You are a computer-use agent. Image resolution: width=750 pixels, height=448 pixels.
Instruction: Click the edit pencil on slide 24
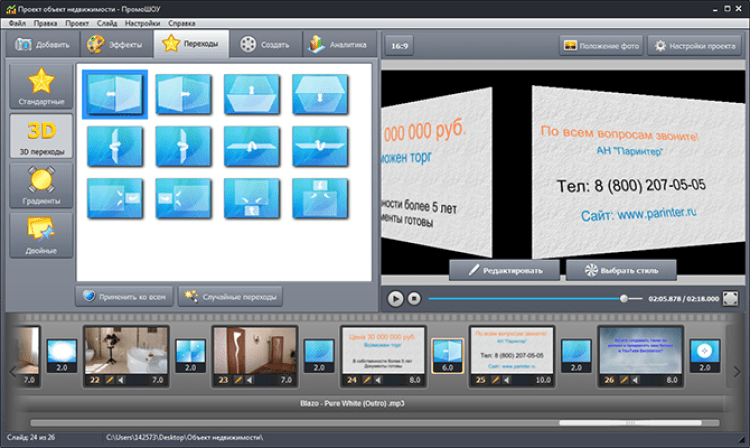pyautogui.click(x=367, y=380)
